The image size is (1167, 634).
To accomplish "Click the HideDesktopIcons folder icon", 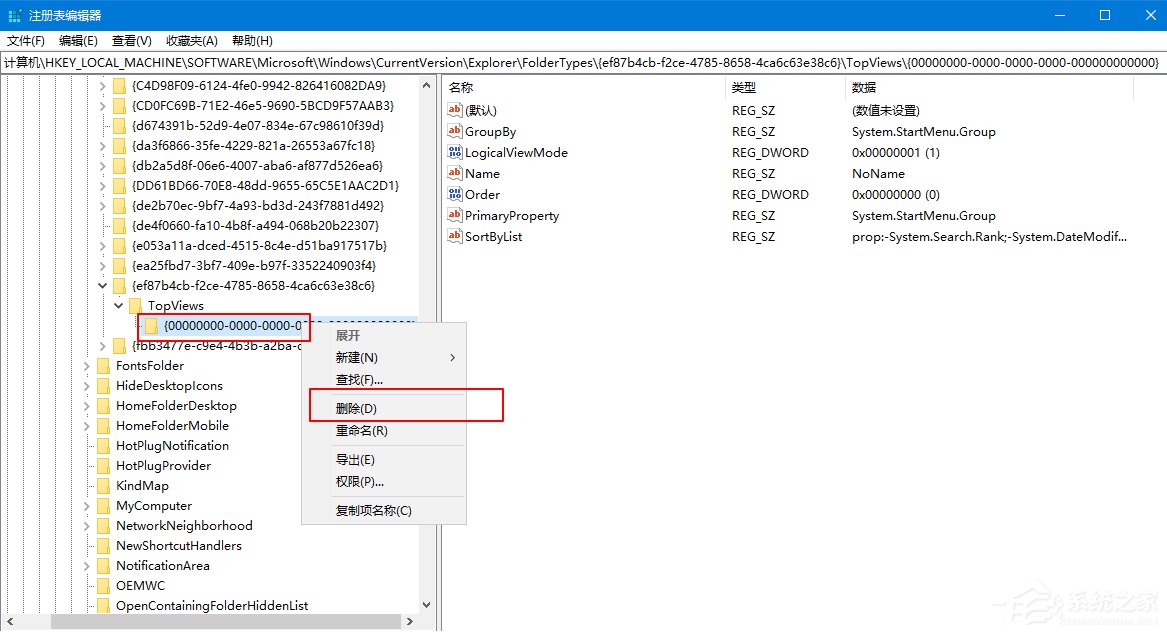I will pyautogui.click(x=106, y=385).
